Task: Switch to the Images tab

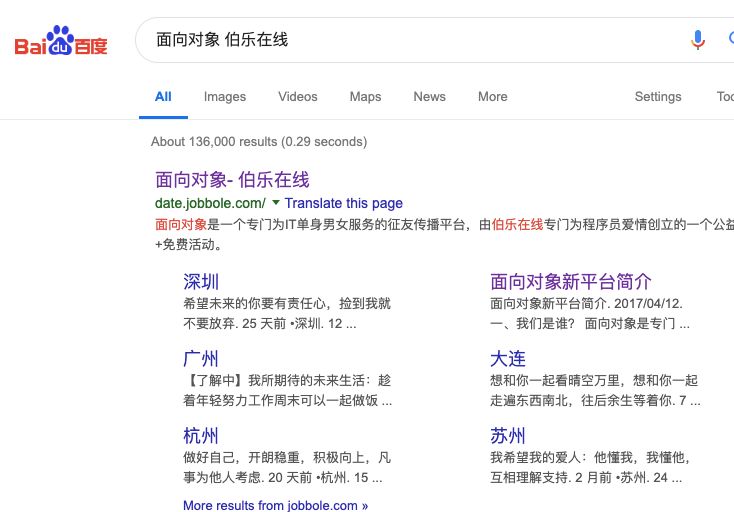Action: pos(225,97)
